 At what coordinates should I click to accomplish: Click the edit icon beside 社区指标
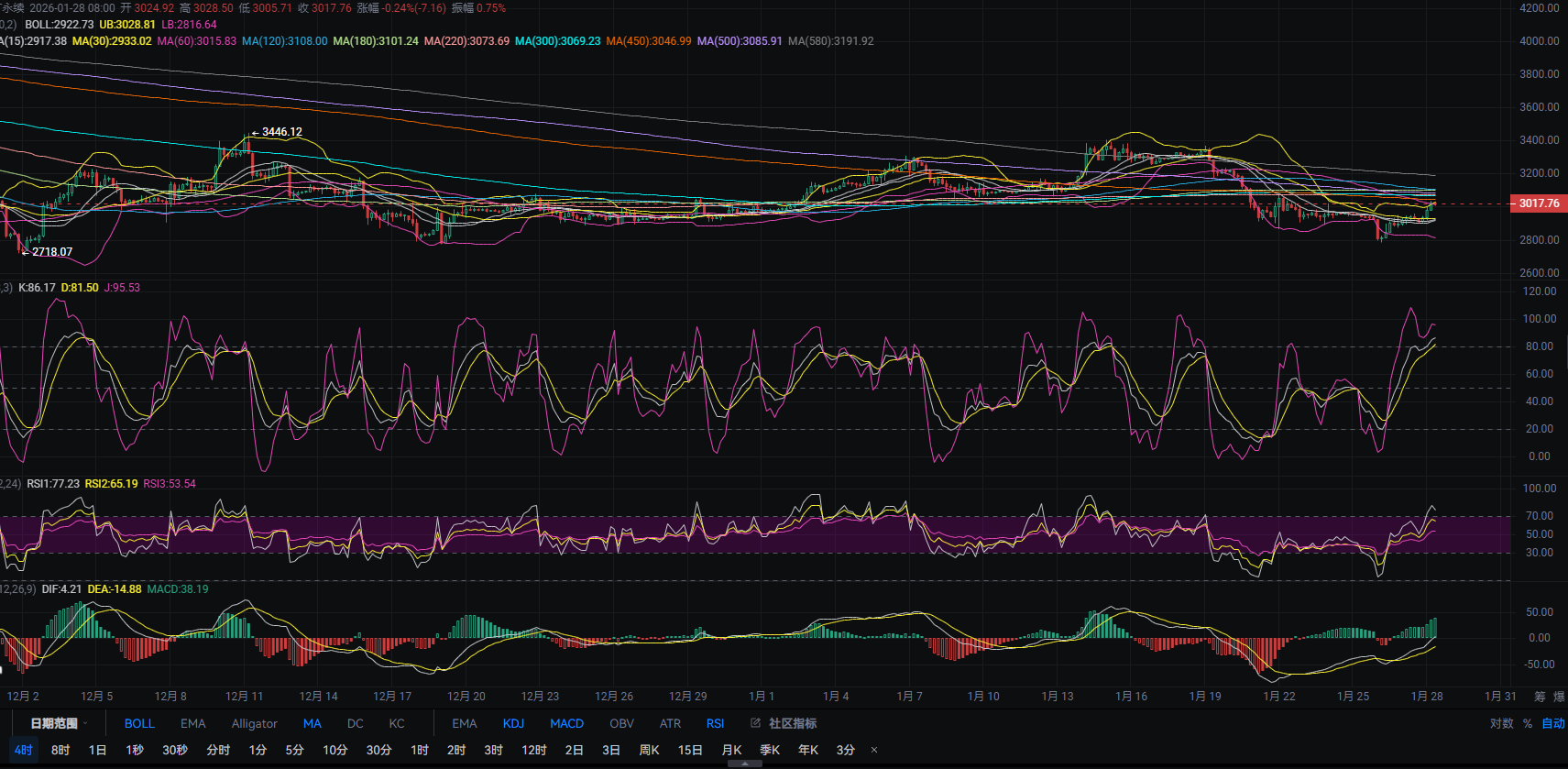pyautogui.click(x=756, y=723)
